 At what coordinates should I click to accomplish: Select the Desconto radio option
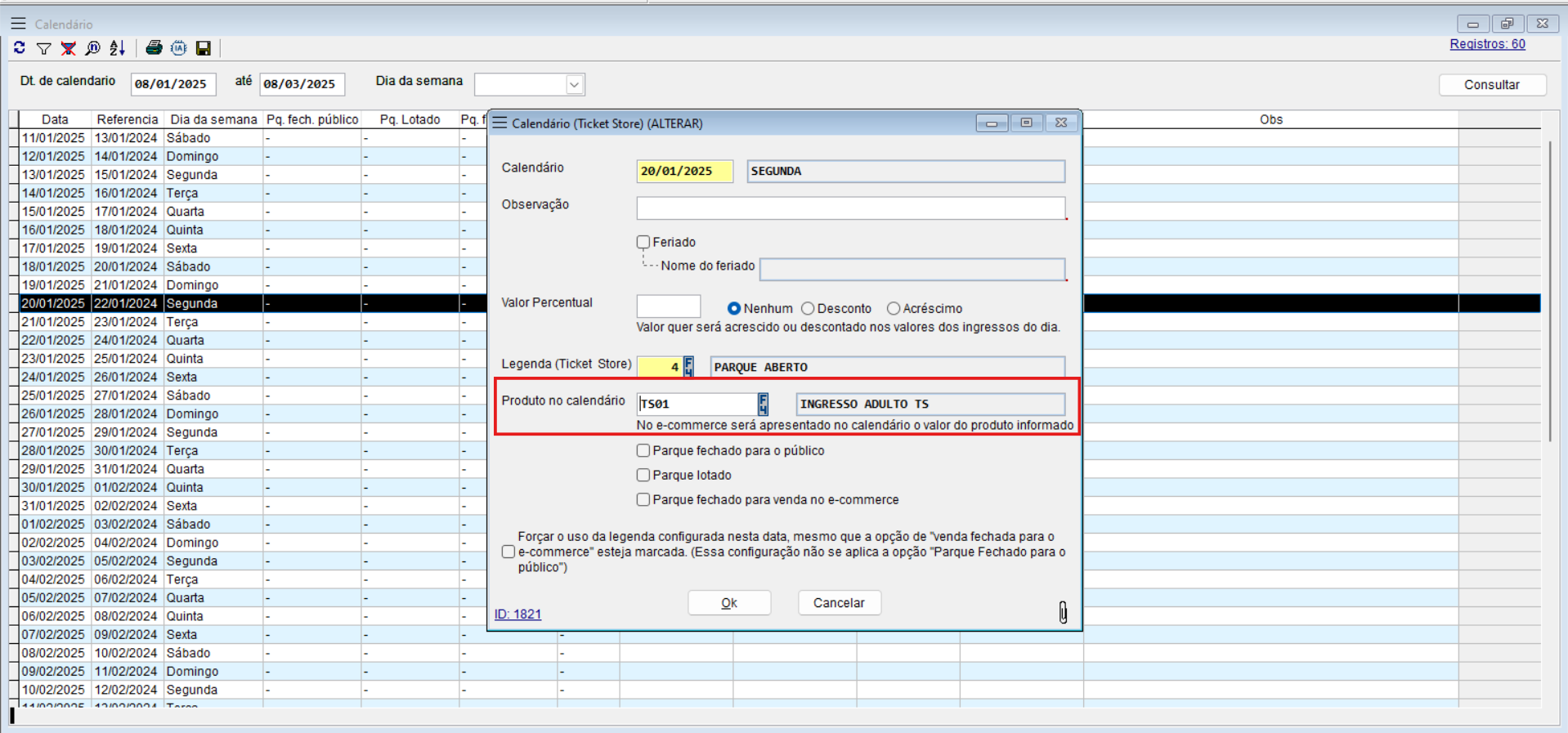click(x=808, y=308)
